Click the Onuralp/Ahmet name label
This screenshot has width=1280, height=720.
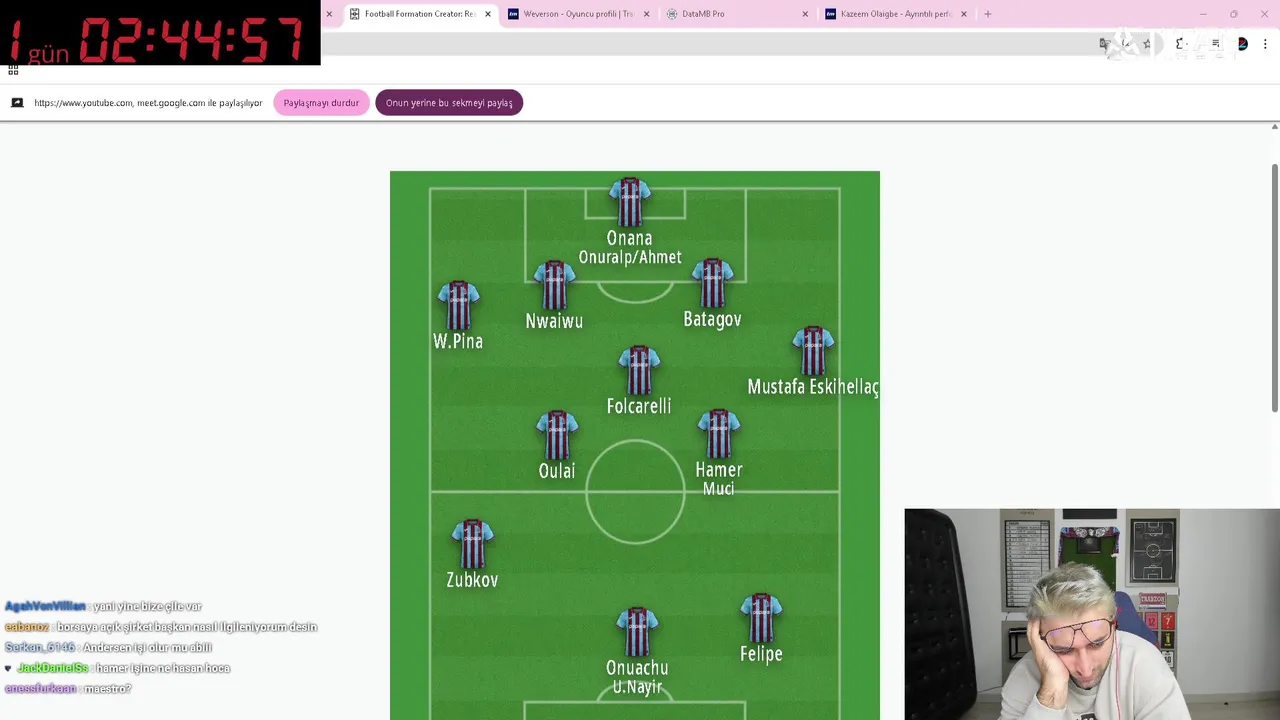click(x=630, y=257)
